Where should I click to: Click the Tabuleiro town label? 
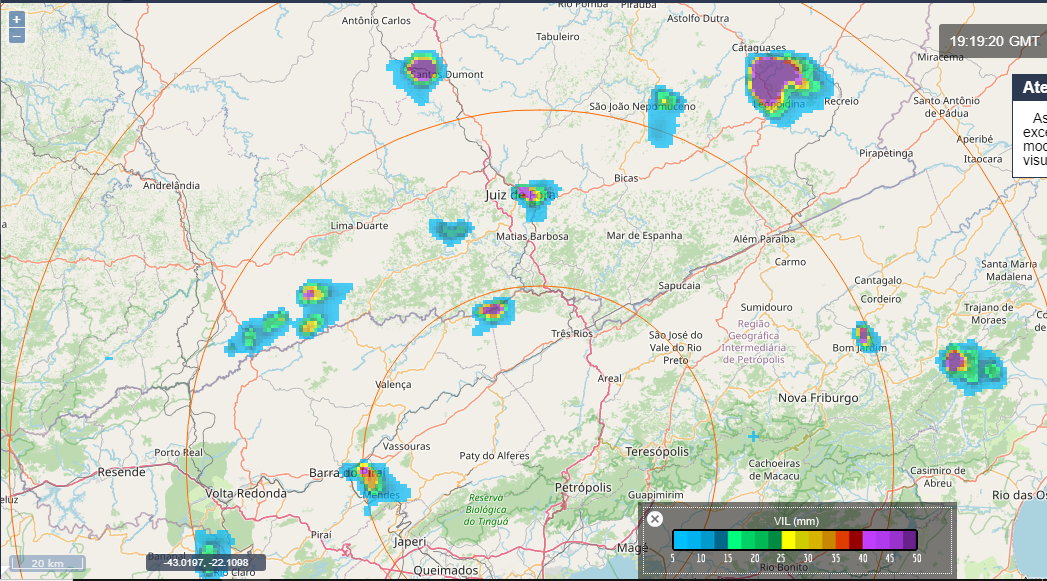(x=558, y=37)
